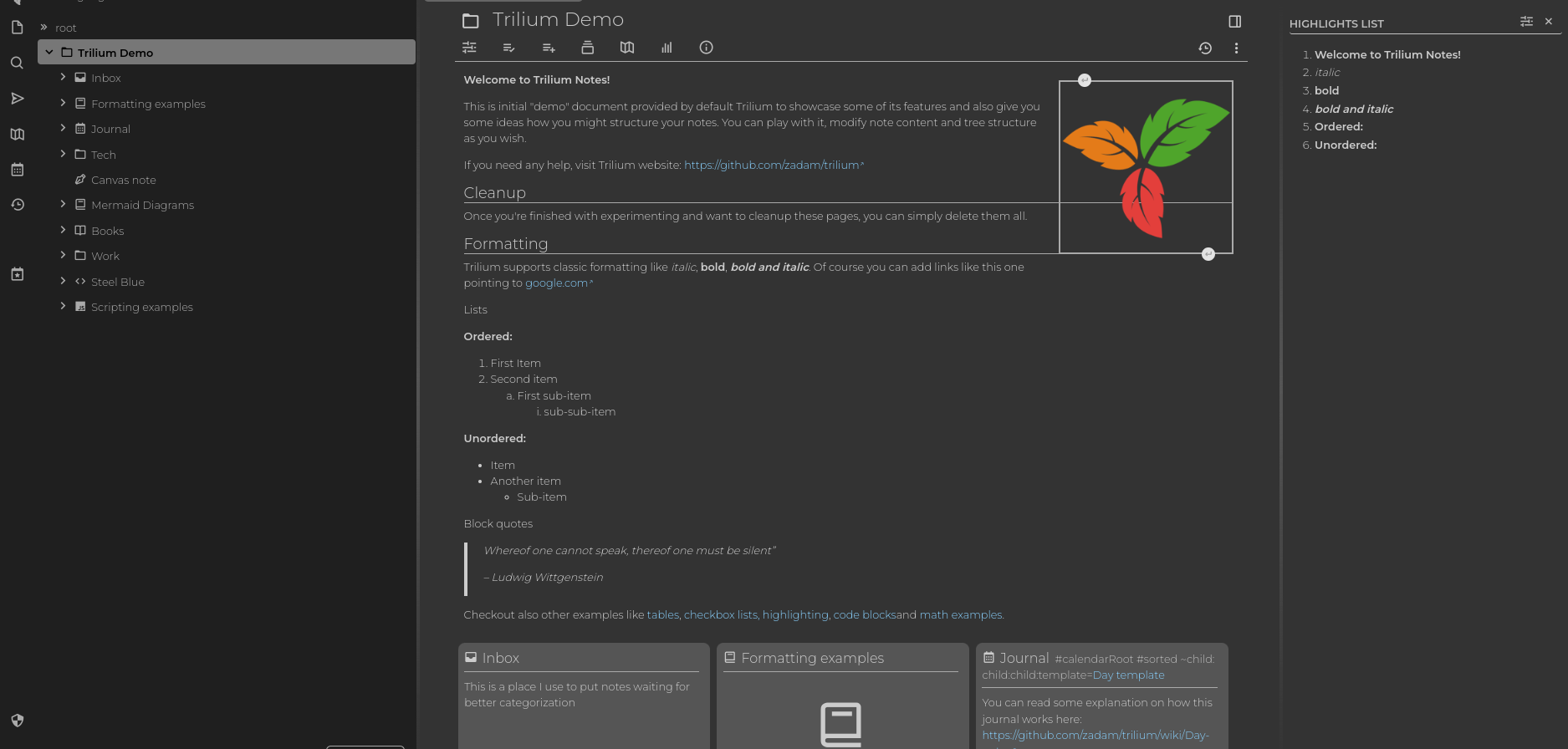The width and height of the screenshot is (1568, 749).
Task: Jump to 'bold and italic' highlight entry
Action: coord(1354,109)
